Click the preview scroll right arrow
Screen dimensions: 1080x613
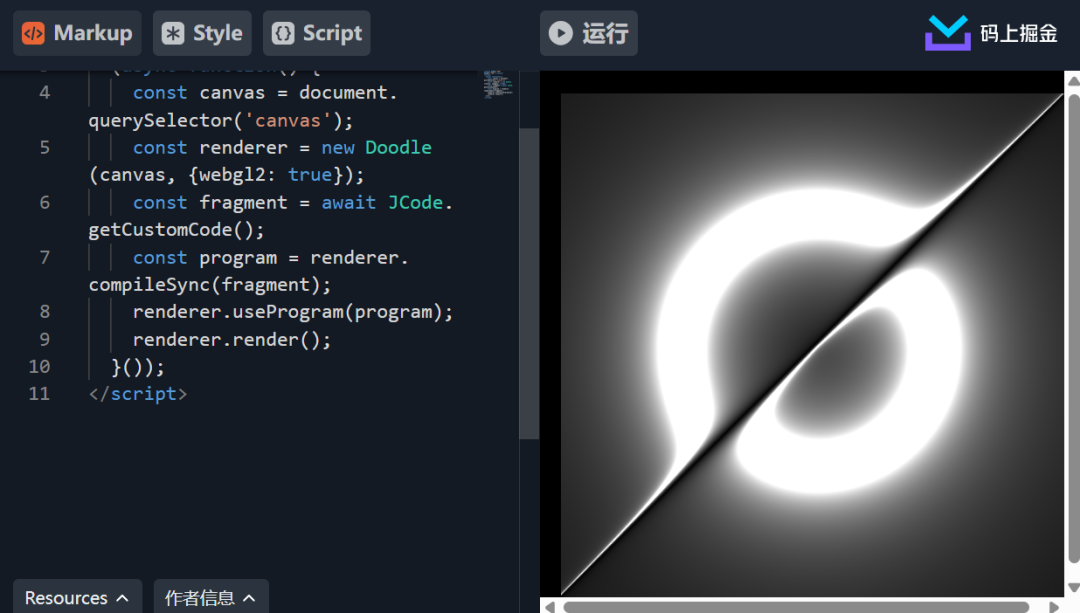[1054, 607]
